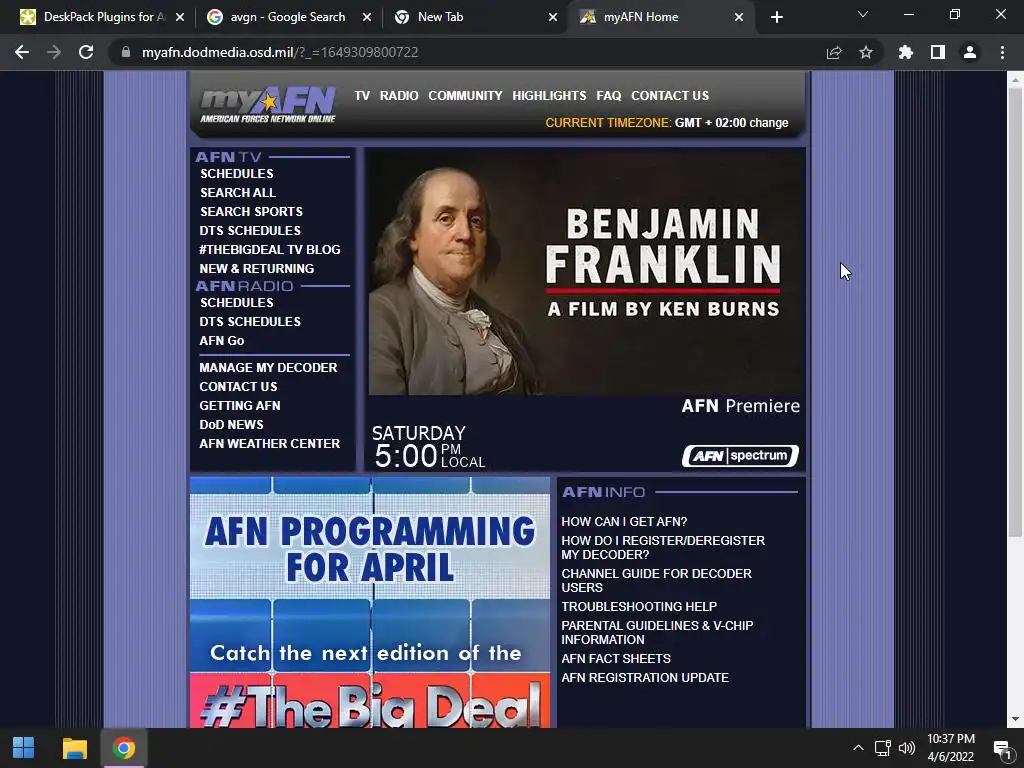The image size is (1024, 768).
Task: Open CHANNEL GUIDE FOR DECODER USERS link
Action: pyautogui.click(x=656, y=580)
